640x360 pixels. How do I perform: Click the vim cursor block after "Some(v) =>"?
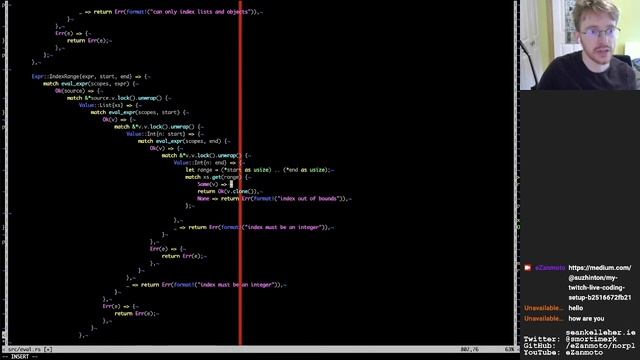click(231, 184)
